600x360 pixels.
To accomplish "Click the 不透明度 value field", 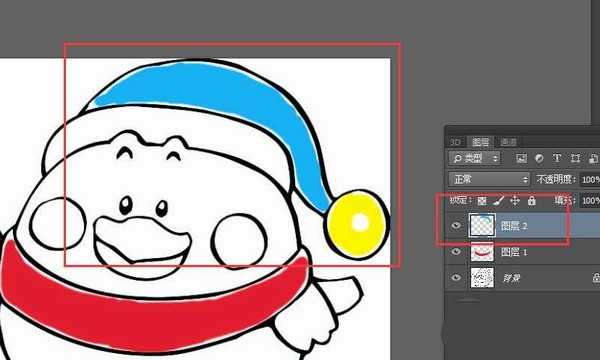I will point(589,179).
